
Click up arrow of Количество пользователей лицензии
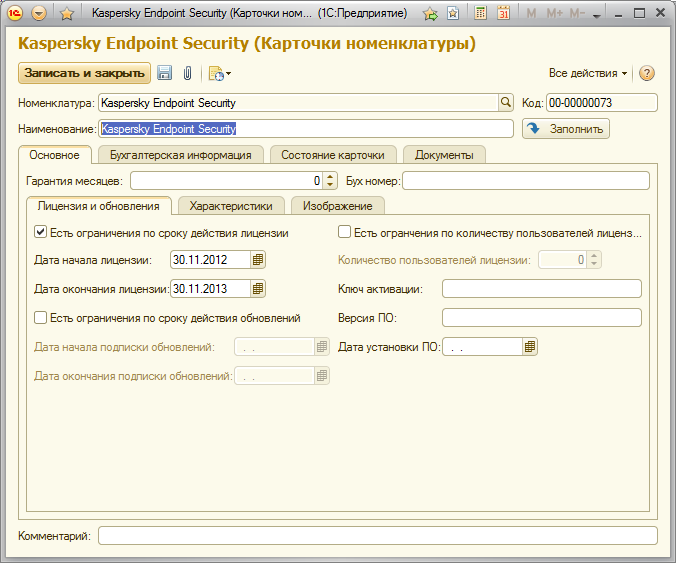[594, 256]
